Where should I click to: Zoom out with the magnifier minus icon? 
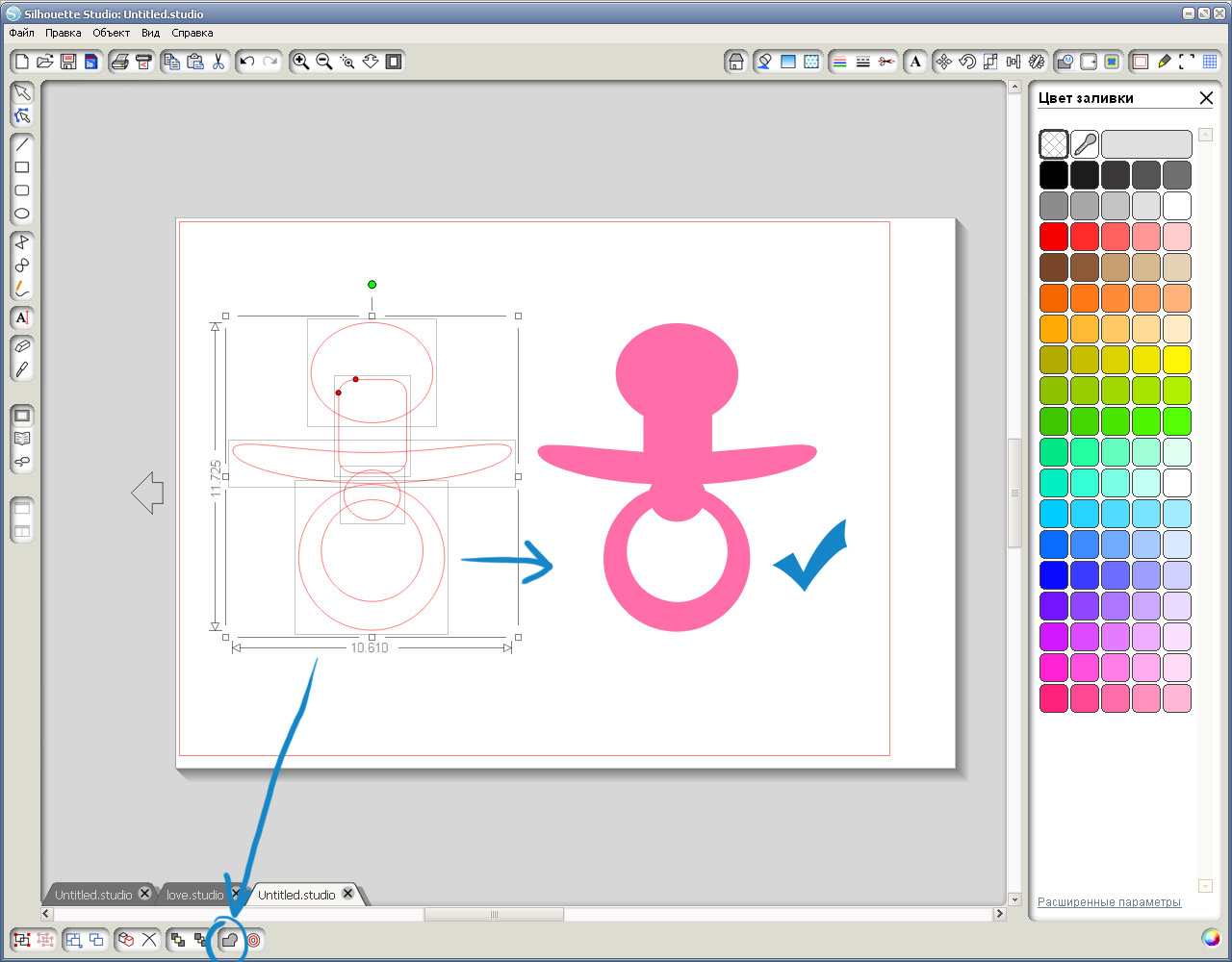click(x=324, y=62)
